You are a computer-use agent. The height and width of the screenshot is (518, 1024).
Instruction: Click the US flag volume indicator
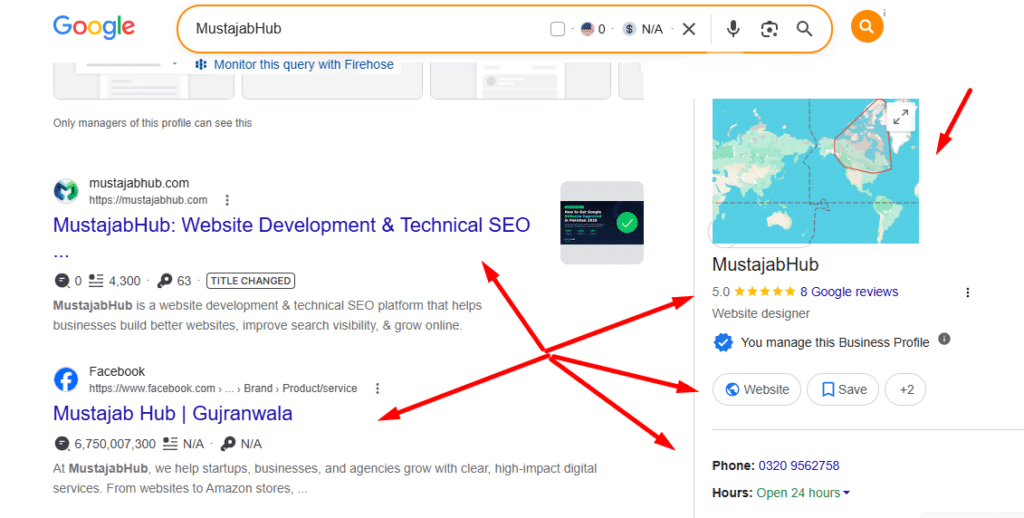click(x=587, y=29)
